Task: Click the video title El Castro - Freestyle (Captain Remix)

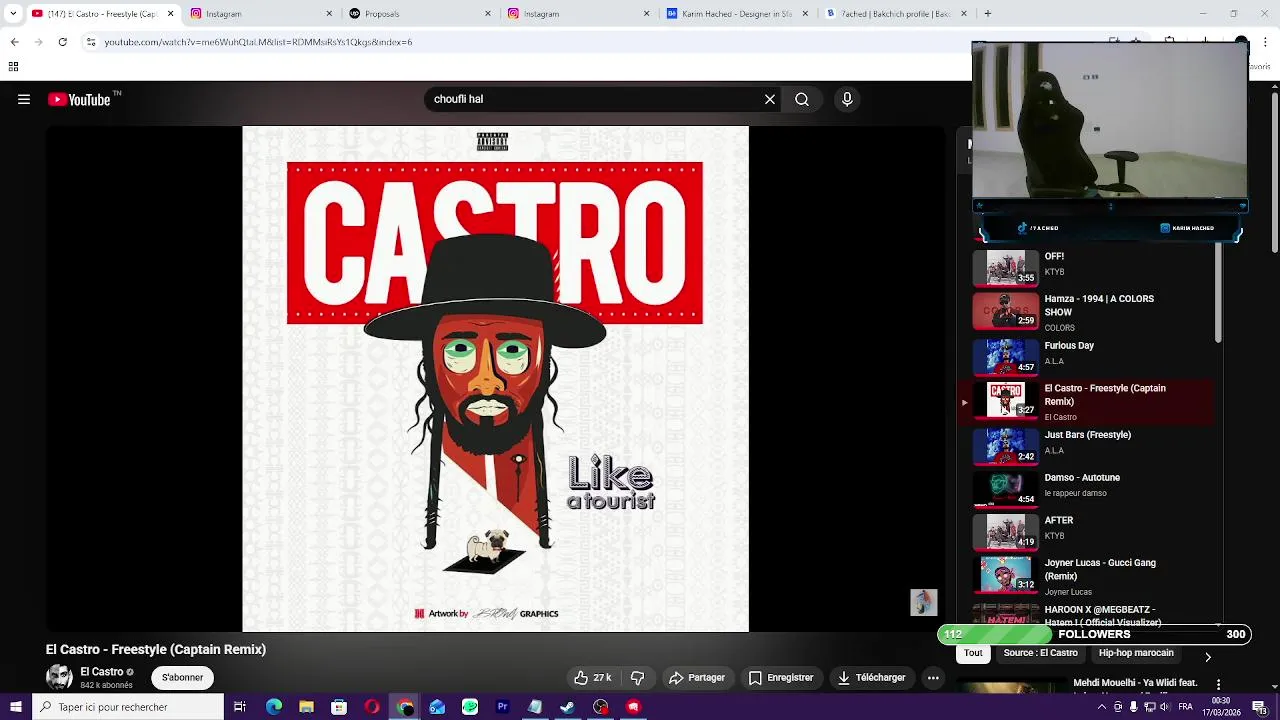Action: point(156,650)
